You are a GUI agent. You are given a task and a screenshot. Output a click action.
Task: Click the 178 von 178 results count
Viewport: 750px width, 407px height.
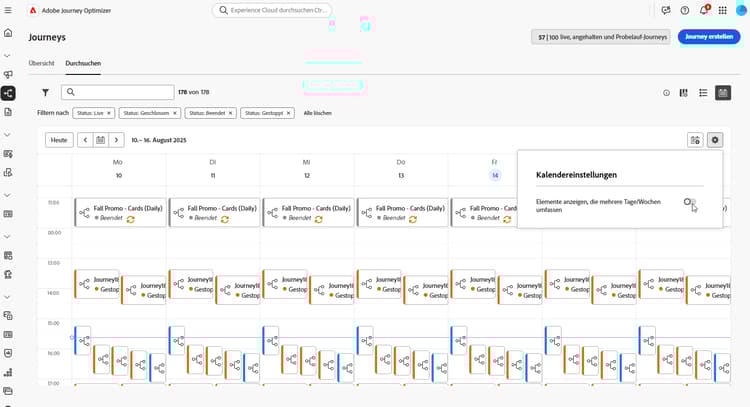coord(194,92)
